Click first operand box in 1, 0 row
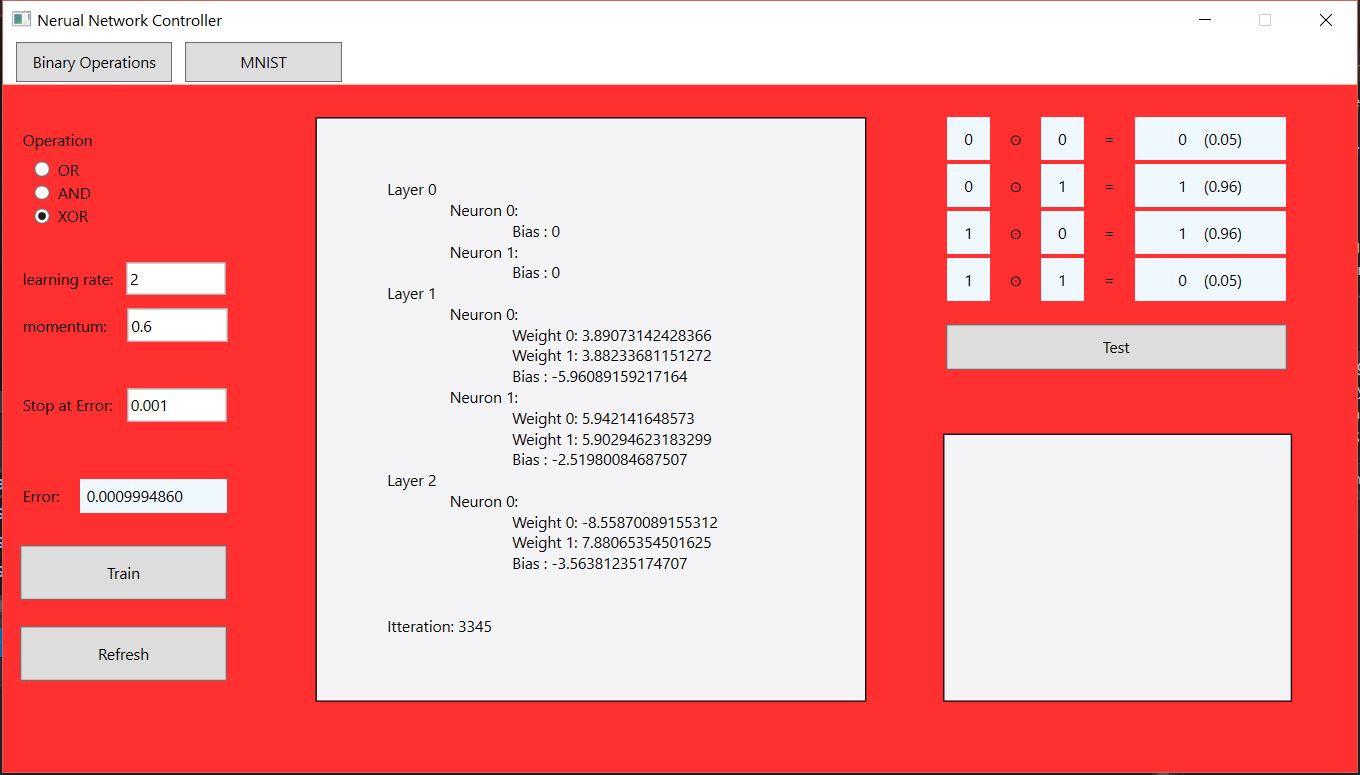Viewport: 1360px width, 775px height. click(x=968, y=233)
